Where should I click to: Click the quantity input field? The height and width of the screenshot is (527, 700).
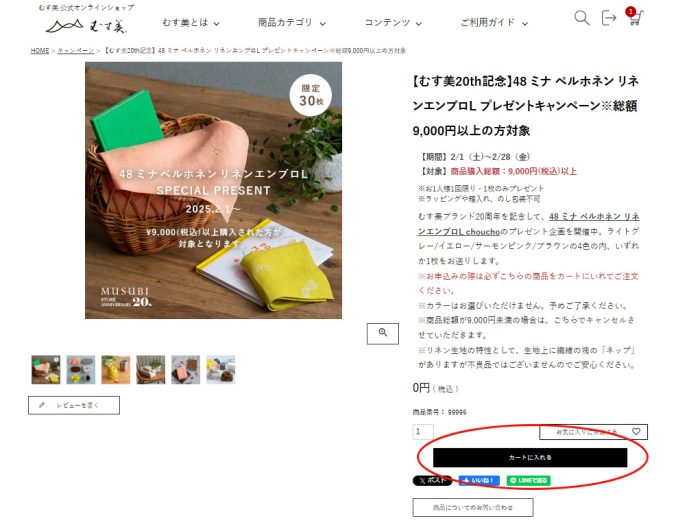click(x=423, y=432)
